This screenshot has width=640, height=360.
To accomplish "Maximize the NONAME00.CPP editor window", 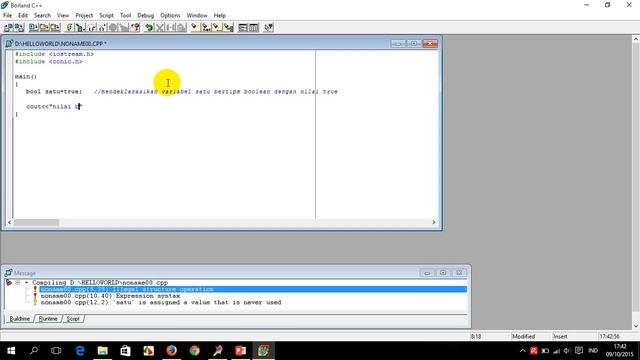I will pyautogui.click(x=414, y=43).
